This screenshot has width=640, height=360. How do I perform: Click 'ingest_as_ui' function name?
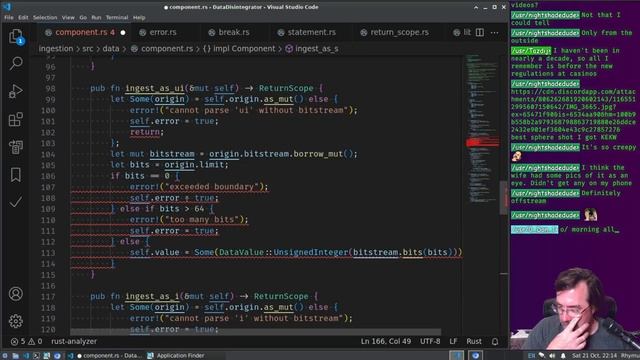(155, 88)
